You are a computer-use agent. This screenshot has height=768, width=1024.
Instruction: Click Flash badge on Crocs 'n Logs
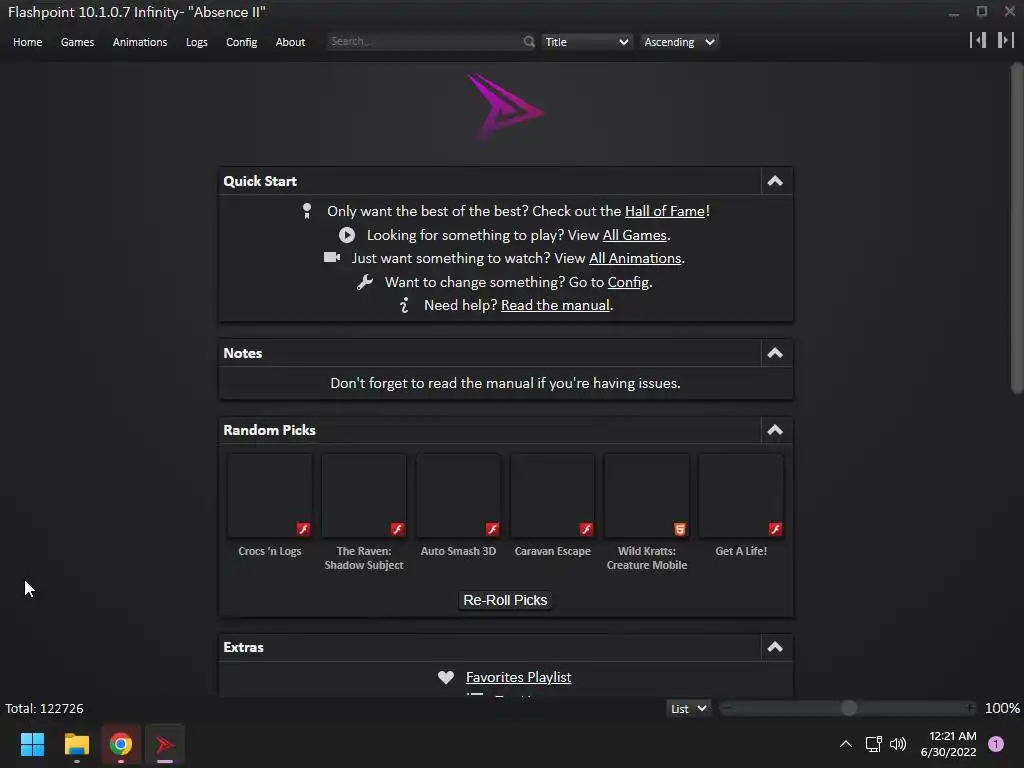[x=303, y=529]
